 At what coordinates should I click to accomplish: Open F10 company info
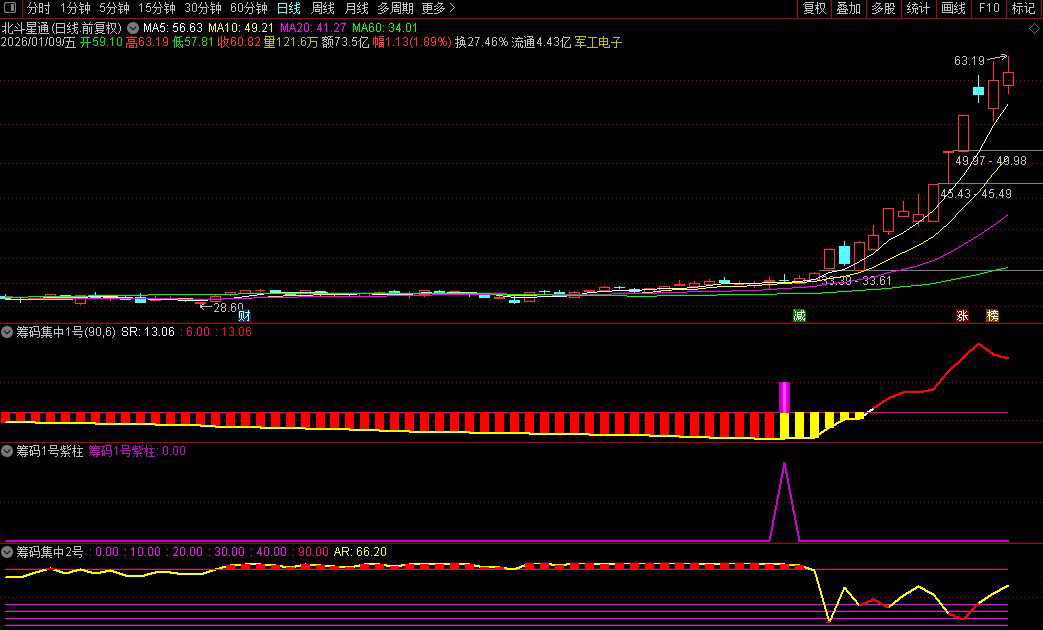[989, 8]
